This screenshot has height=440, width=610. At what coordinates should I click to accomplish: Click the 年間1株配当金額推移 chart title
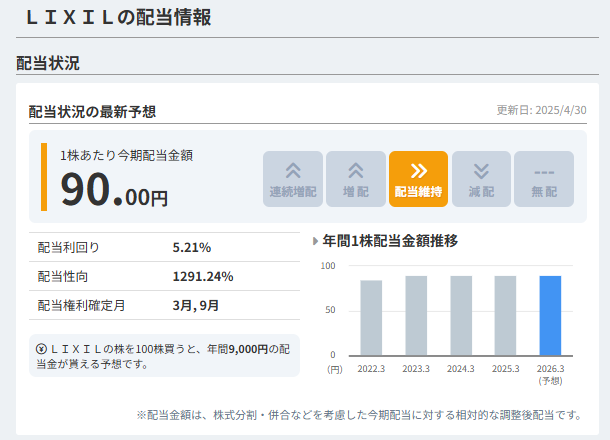(390, 241)
